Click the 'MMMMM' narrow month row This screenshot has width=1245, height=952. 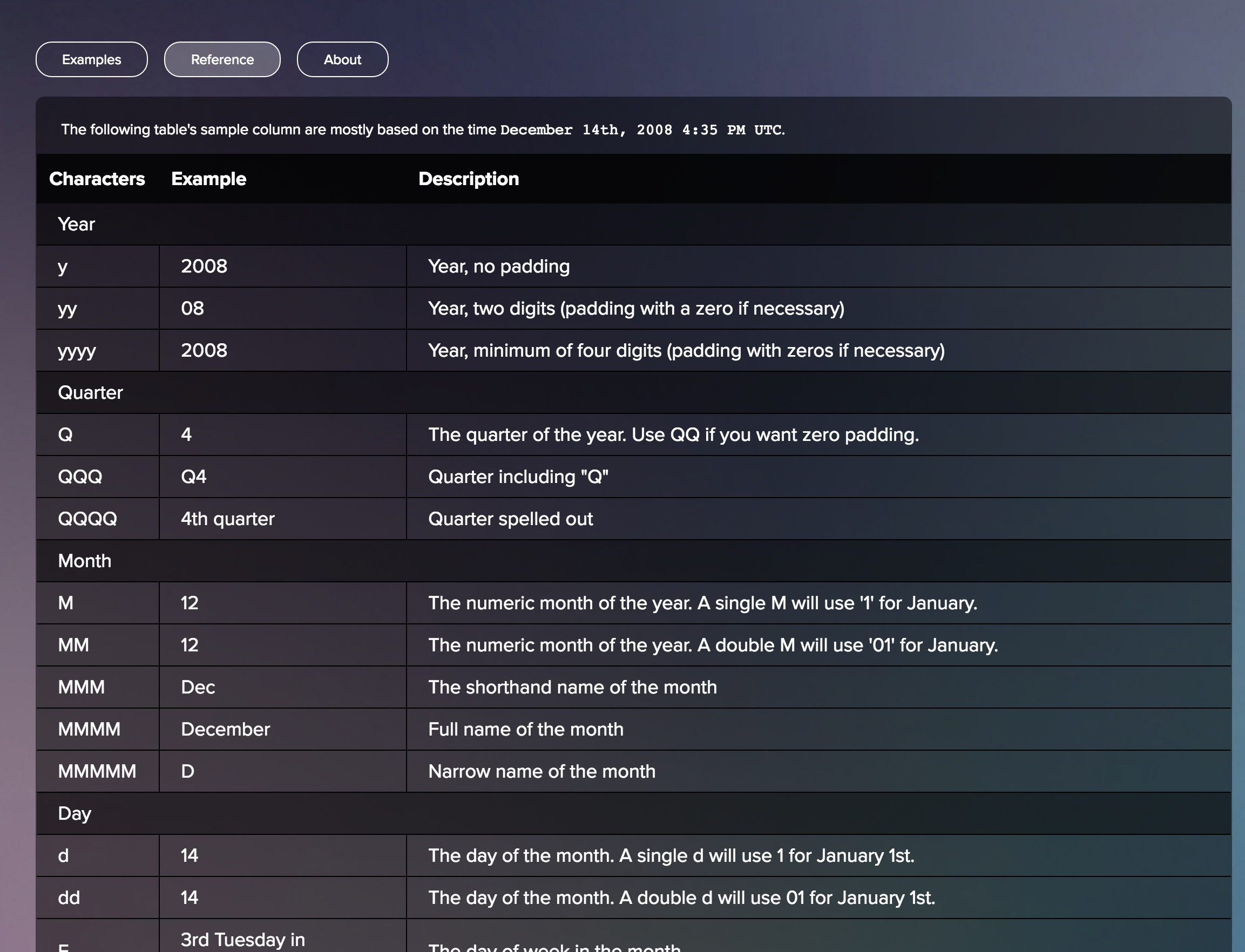point(97,771)
